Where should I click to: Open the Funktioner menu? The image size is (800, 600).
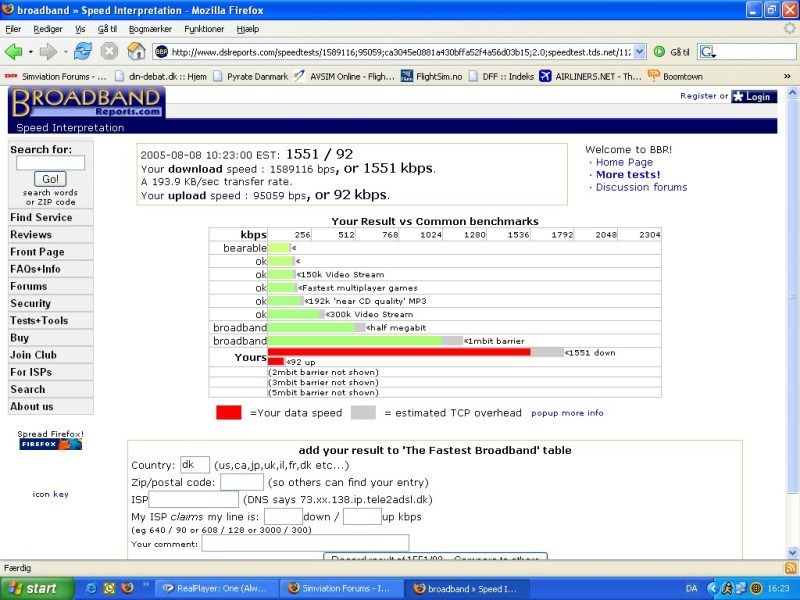204,29
